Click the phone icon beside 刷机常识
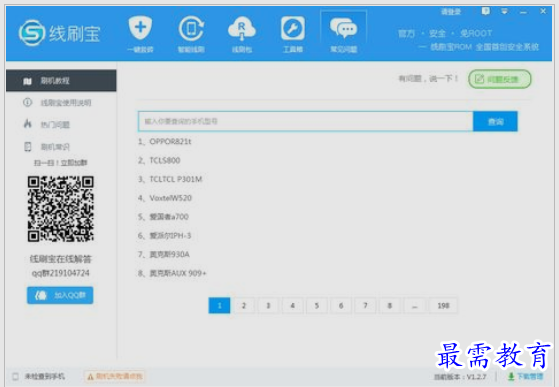 click(x=27, y=146)
